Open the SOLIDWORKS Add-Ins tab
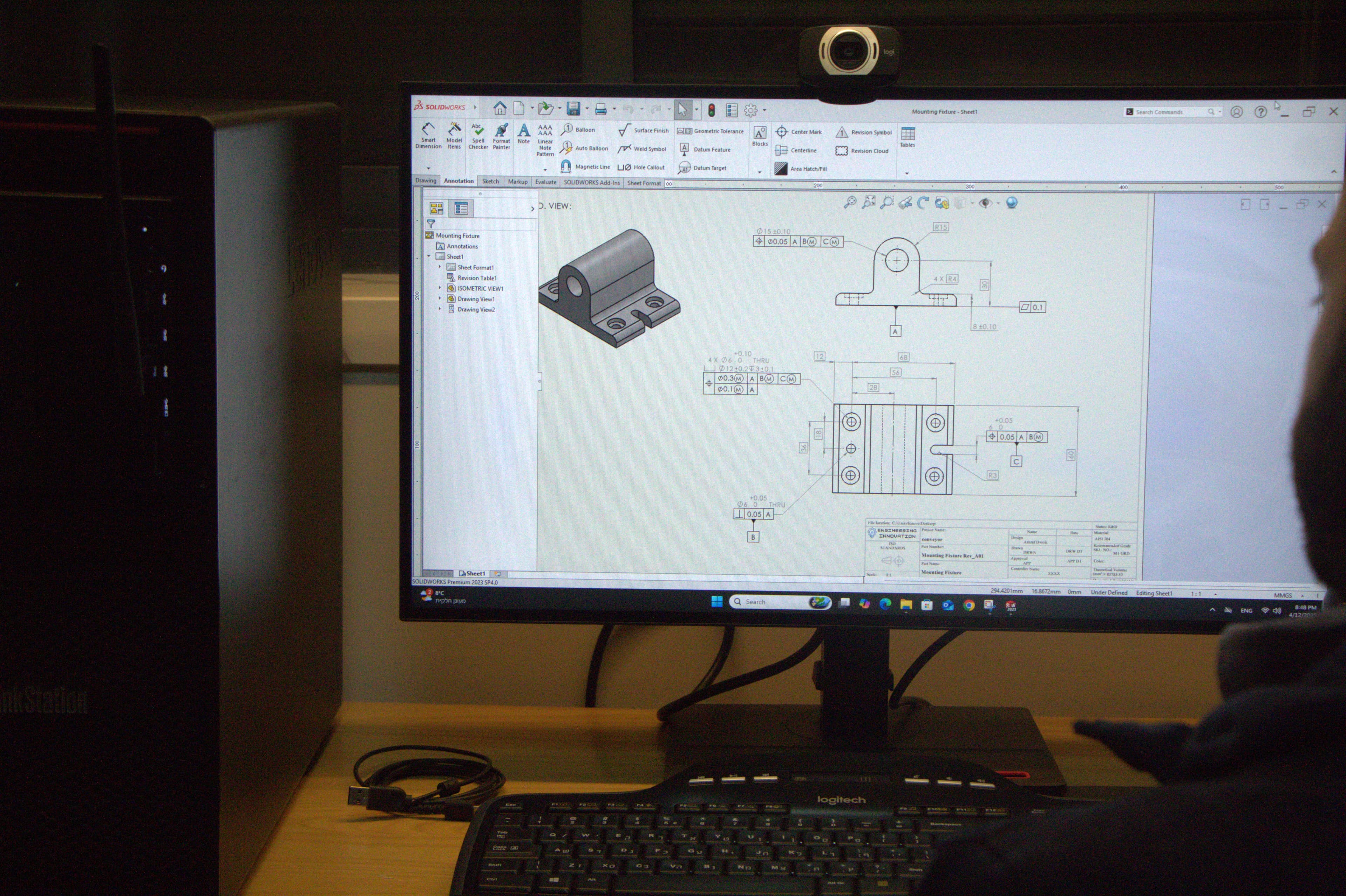The image size is (1346, 896). (592, 182)
